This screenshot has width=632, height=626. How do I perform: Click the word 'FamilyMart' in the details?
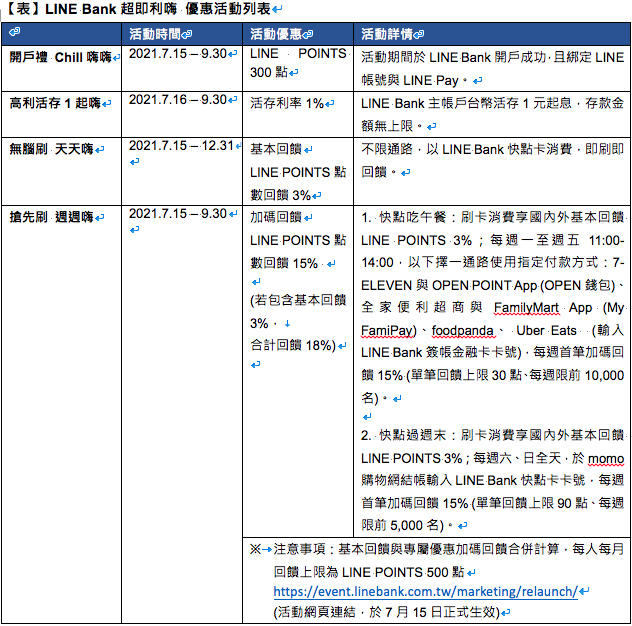(526, 308)
